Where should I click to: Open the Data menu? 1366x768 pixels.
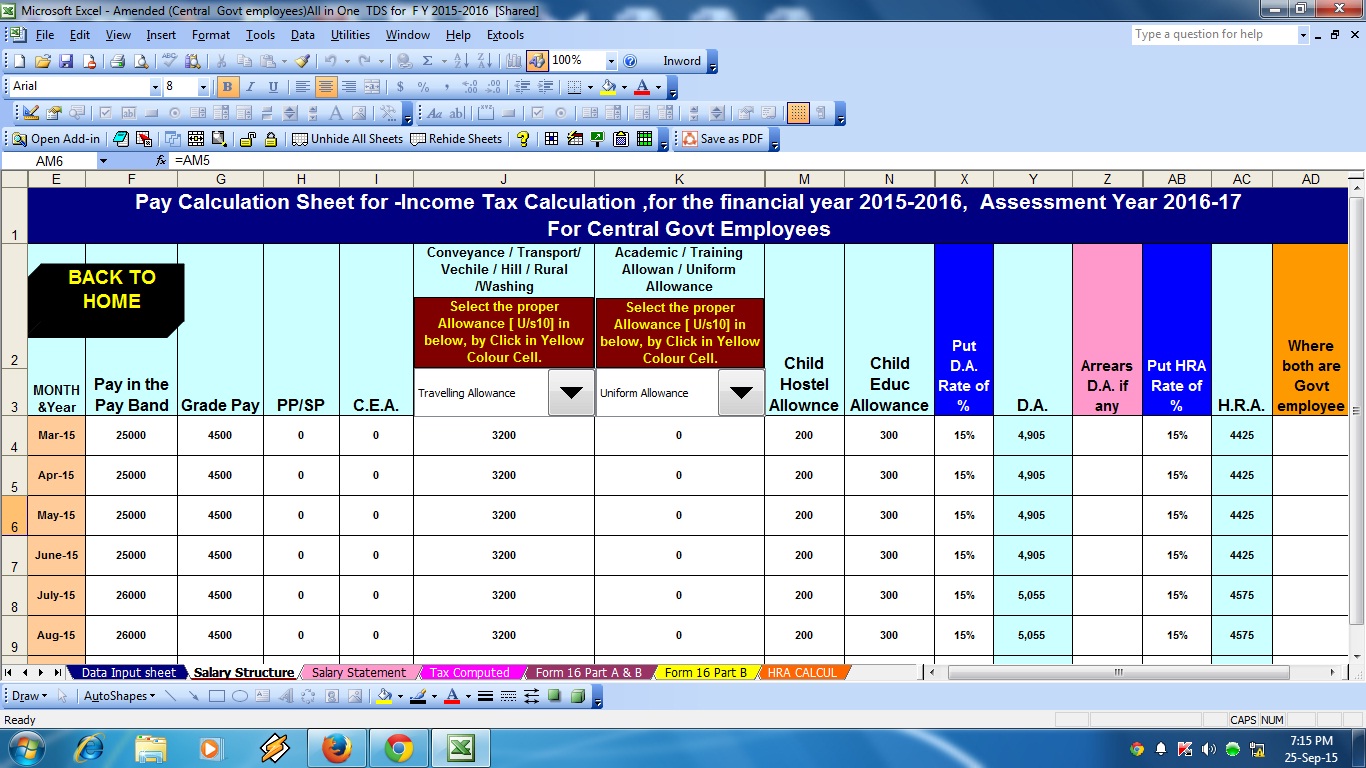tap(302, 35)
